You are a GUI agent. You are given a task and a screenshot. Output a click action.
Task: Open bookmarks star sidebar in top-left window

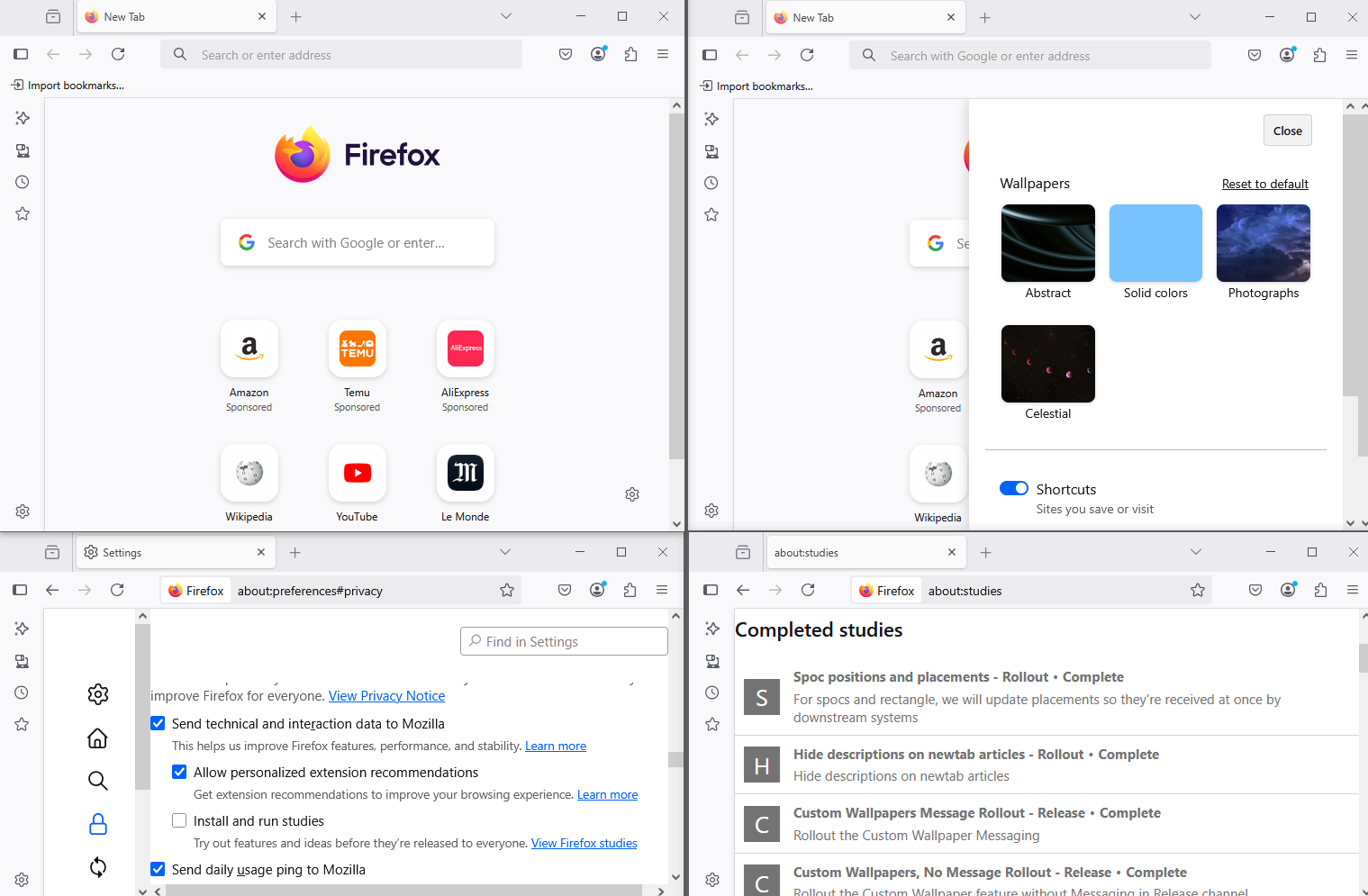pyautogui.click(x=23, y=213)
